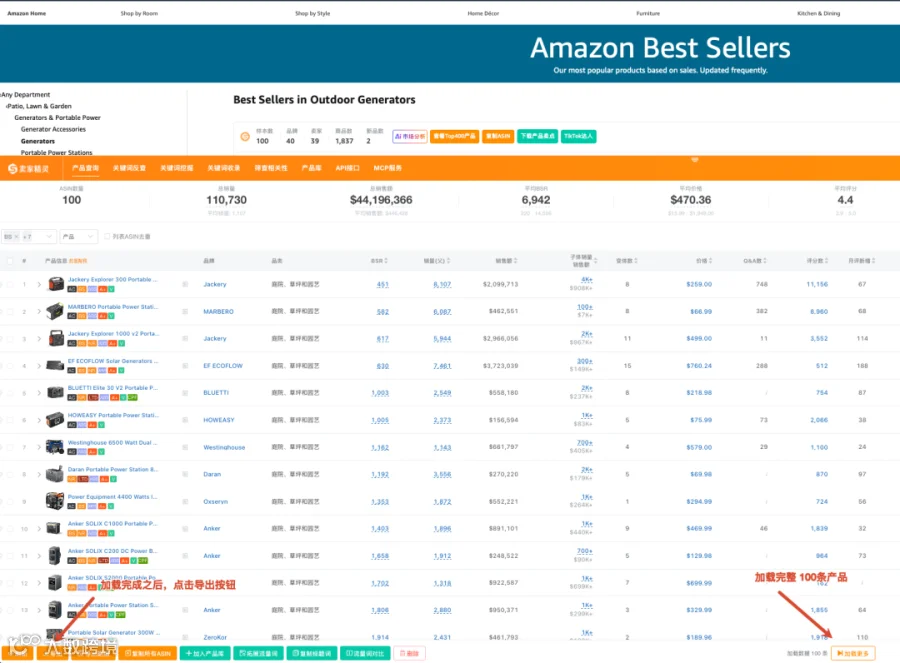Expand row 2 MARBERO details

39,312
